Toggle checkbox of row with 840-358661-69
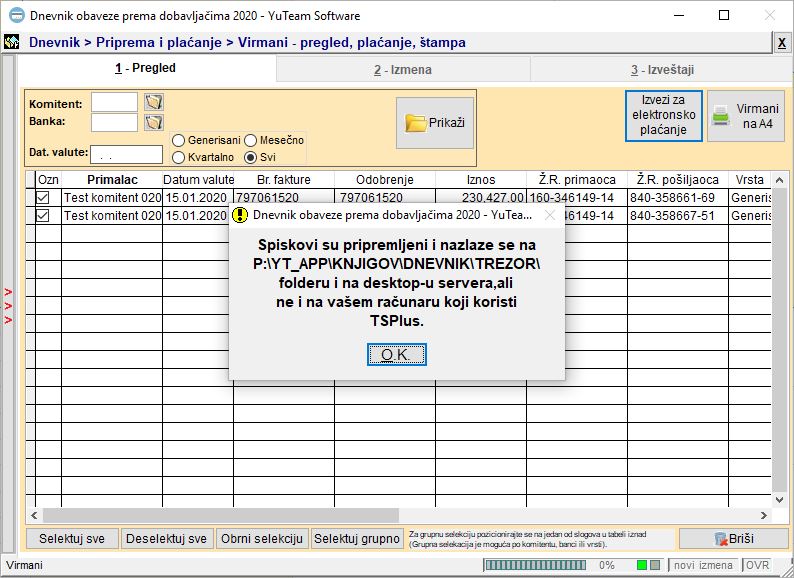Screen dimensions: 794x578 [43, 198]
